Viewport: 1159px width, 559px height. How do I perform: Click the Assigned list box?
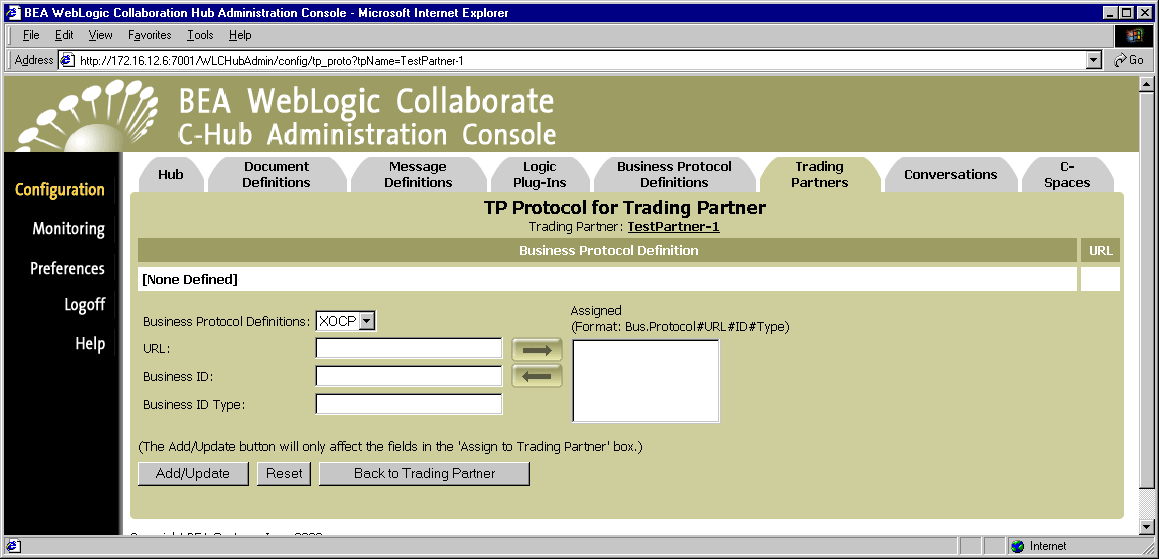[x=646, y=381]
